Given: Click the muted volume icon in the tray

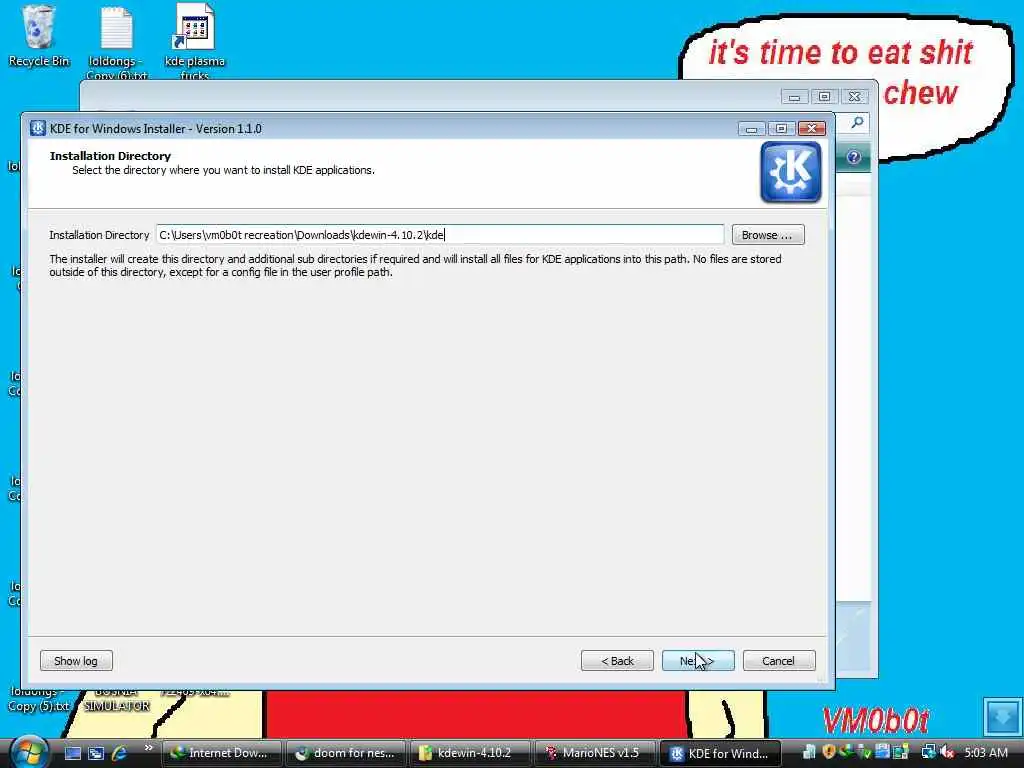Looking at the screenshot, I should pyautogui.click(x=946, y=752).
